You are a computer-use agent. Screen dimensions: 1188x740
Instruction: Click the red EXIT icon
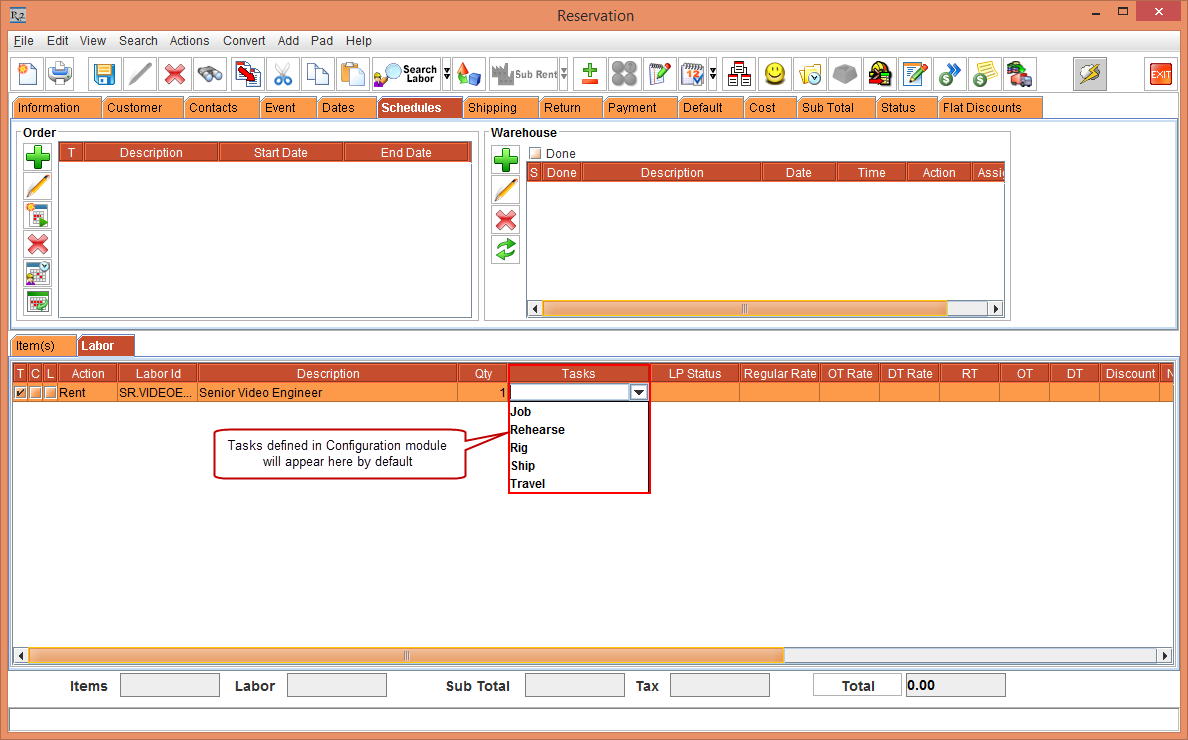[x=1160, y=74]
